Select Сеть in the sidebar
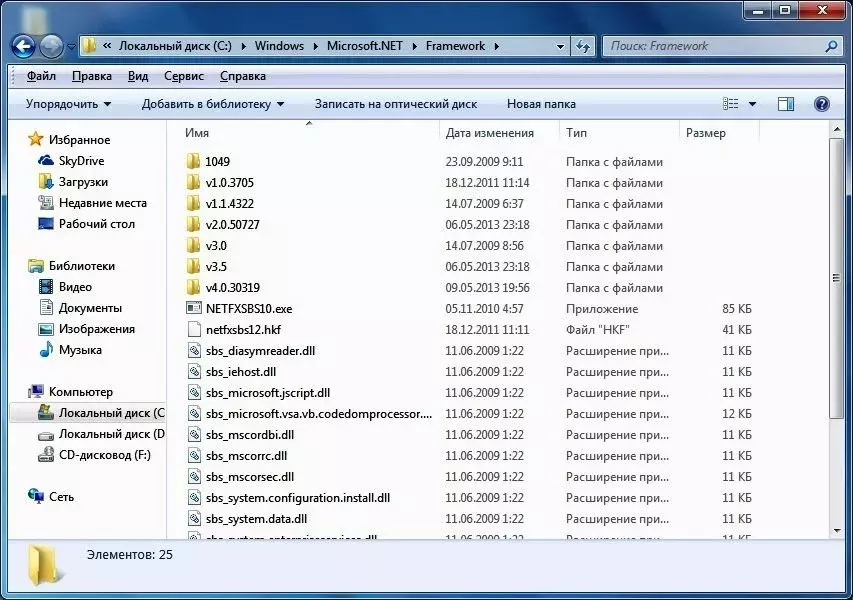This screenshot has width=853, height=600. pyautogui.click(x=51, y=497)
